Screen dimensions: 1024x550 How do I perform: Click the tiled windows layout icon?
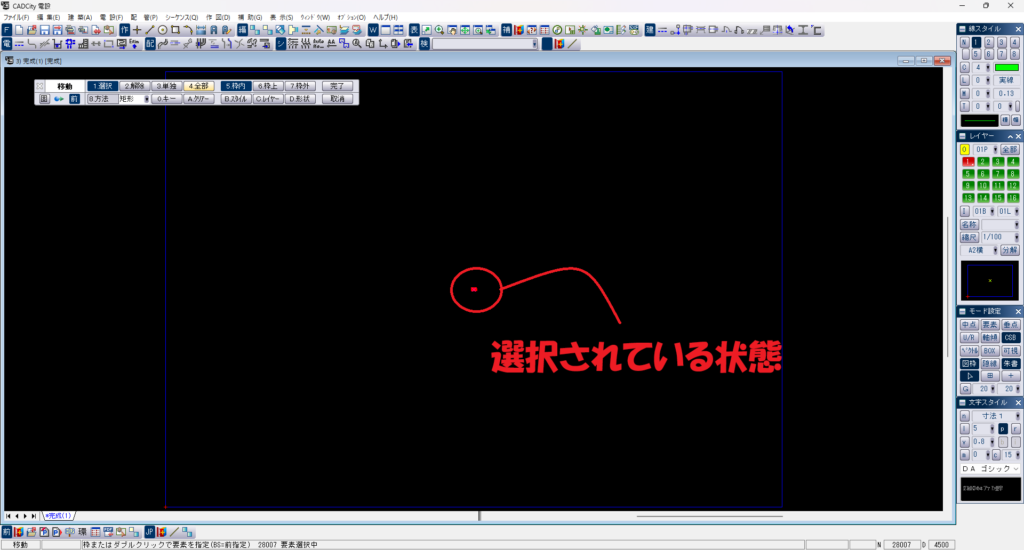pyautogui.click(x=398, y=30)
